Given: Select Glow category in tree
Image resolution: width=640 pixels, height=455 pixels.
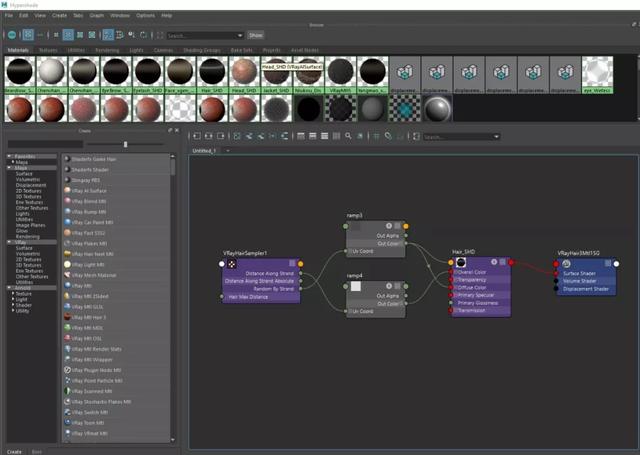Looking at the screenshot, I should [22, 231].
